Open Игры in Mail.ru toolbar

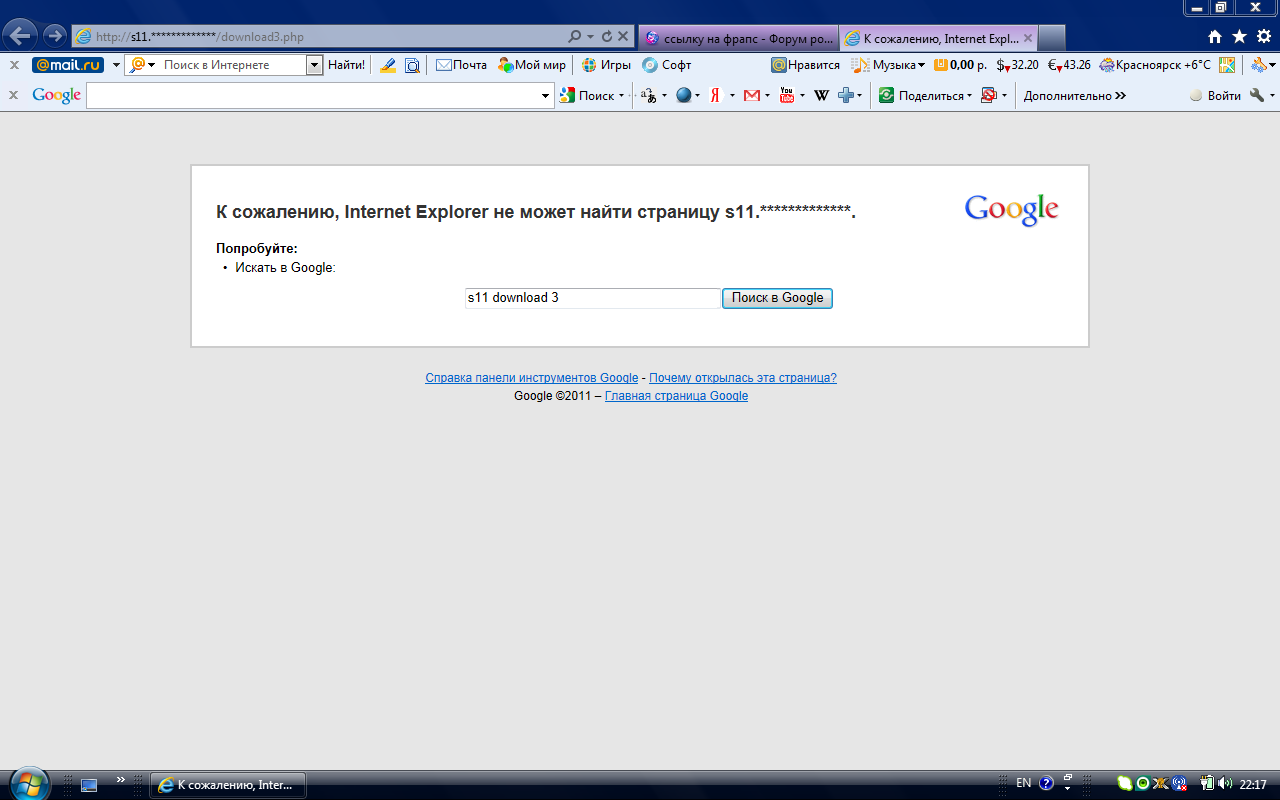click(x=606, y=65)
